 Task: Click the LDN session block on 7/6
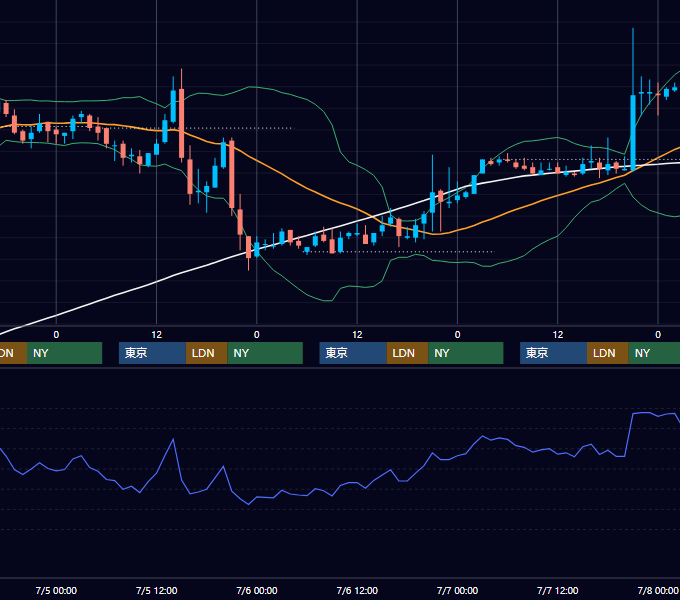[407, 353]
